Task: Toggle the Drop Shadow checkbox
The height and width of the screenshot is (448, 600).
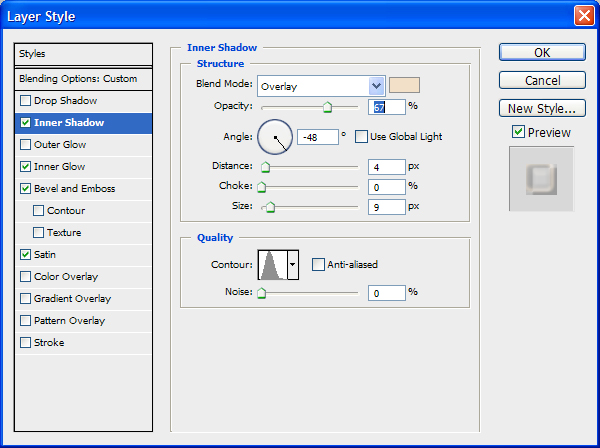Action: pyautogui.click(x=25, y=101)
